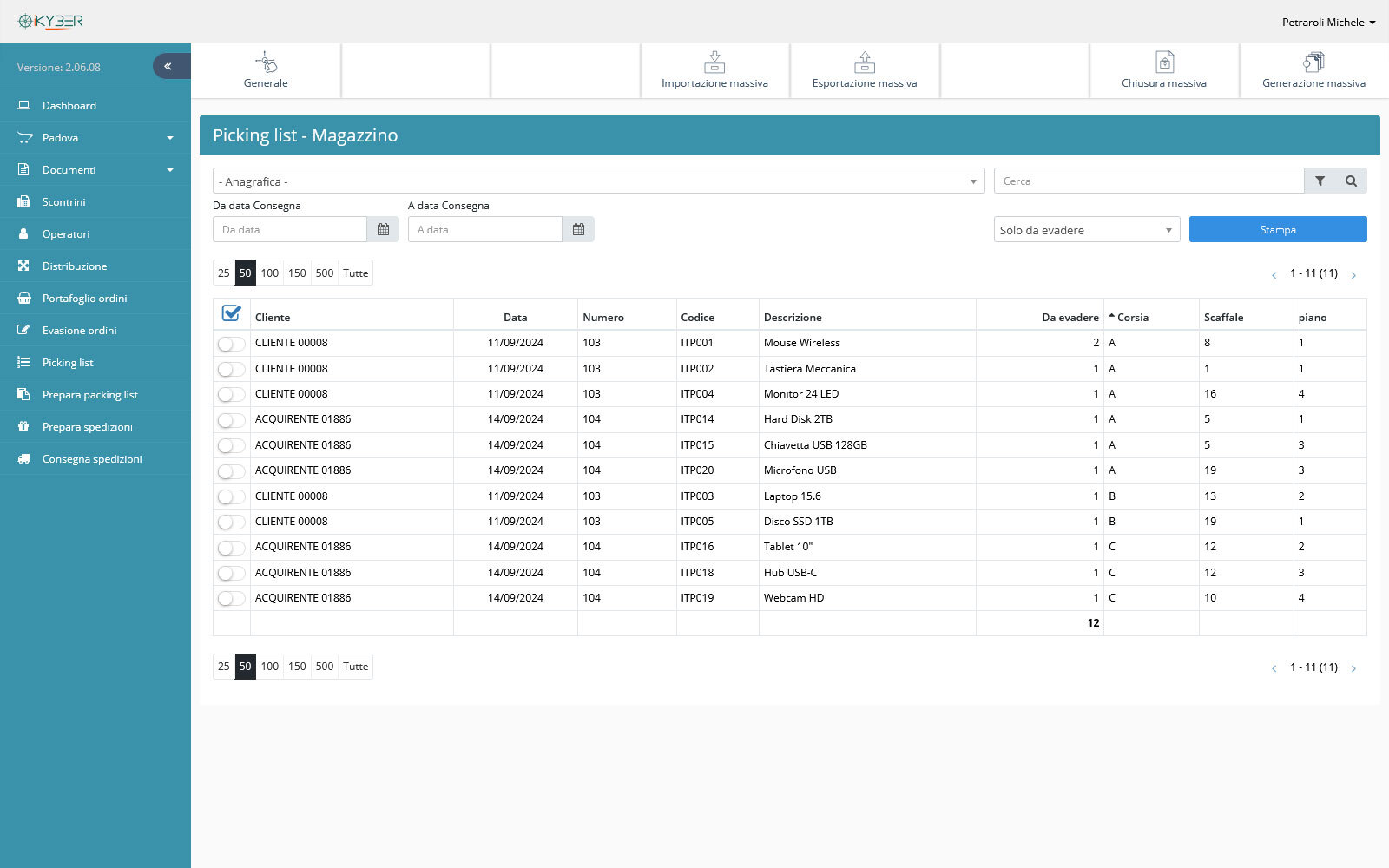This screenshot has height=868, width=1389.
Task: Open the Anagrafica dropdown
Action: tap(598, 181)
